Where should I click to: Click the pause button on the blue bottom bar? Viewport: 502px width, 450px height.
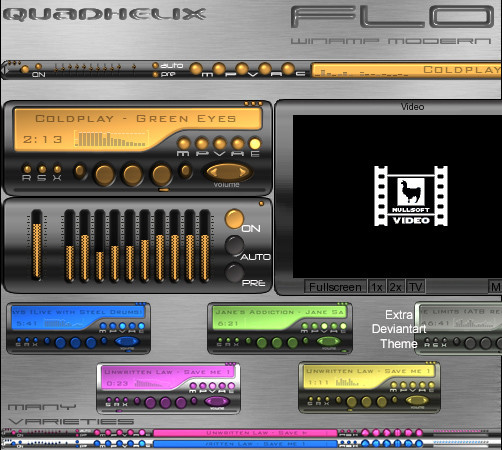[x=397, y=444]
